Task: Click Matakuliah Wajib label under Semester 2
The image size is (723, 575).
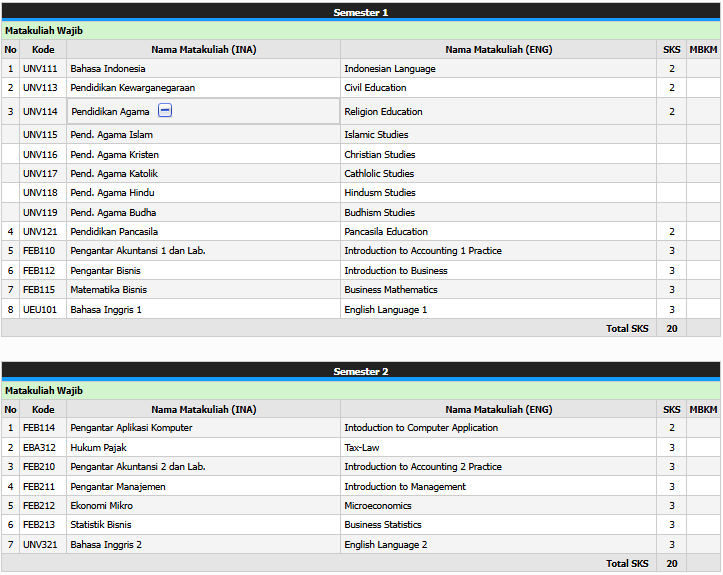Action: 44,391
